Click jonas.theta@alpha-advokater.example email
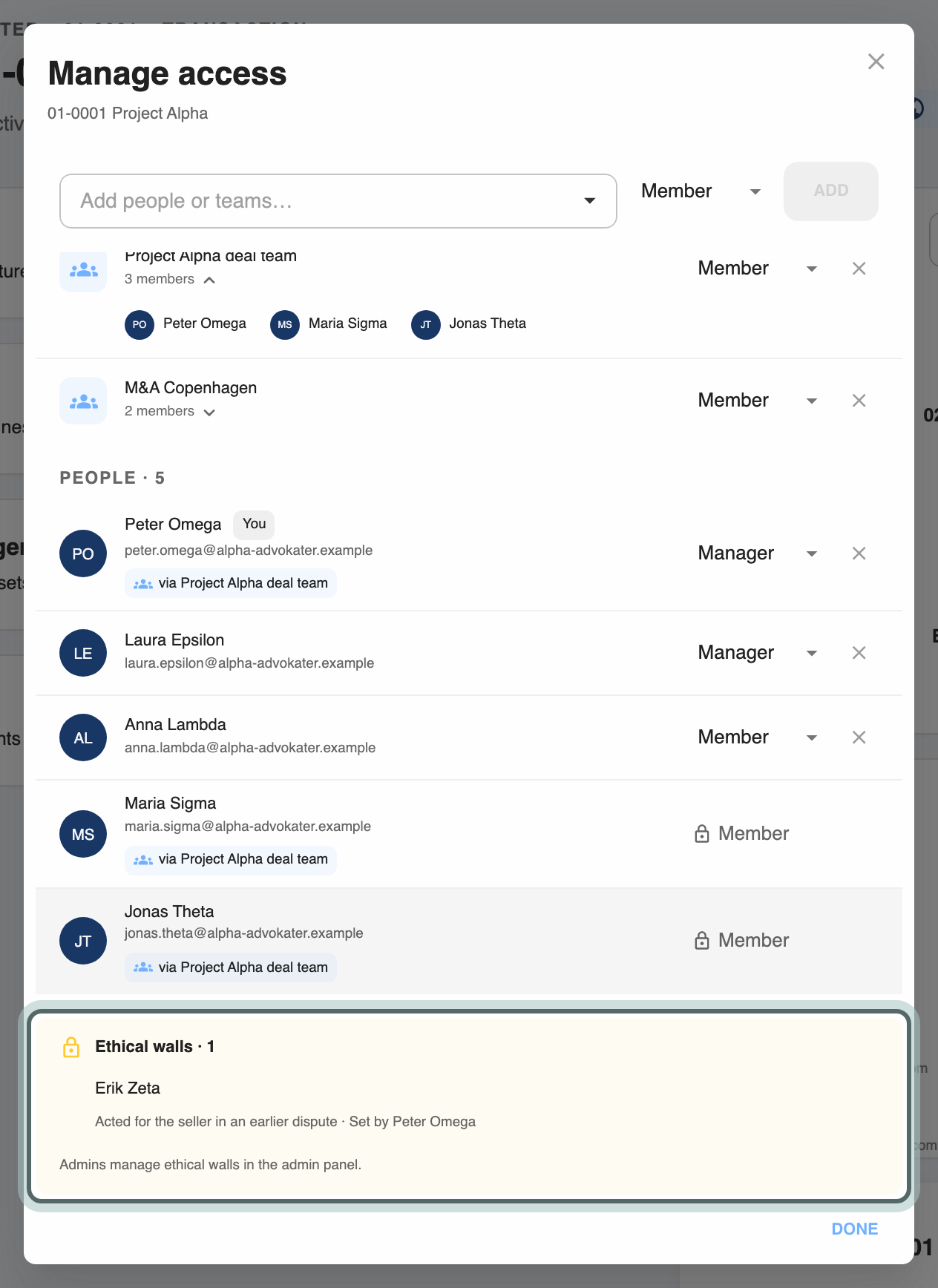The height and width of the screenshot is (1288, 938). [x=244, y=933]
